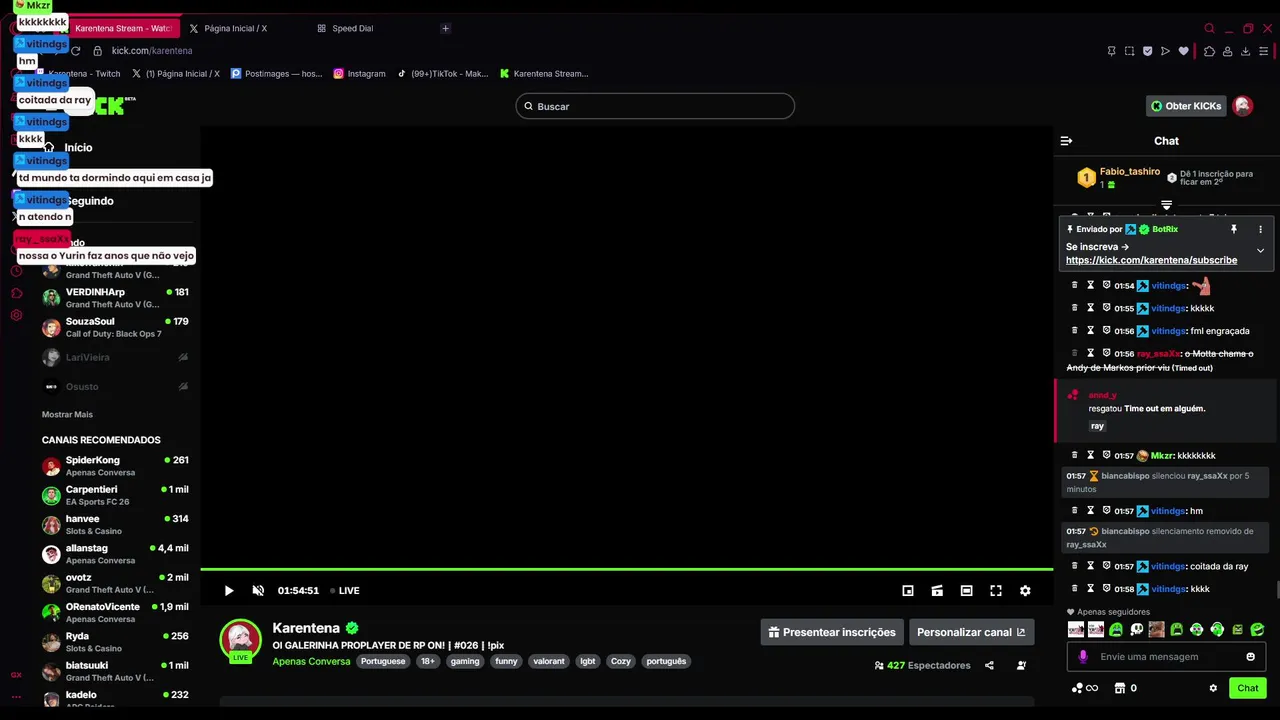The image size is (1280, 720).
Task: Open the kick.com/karentena/subscribe link
Action: [1151, 260]
